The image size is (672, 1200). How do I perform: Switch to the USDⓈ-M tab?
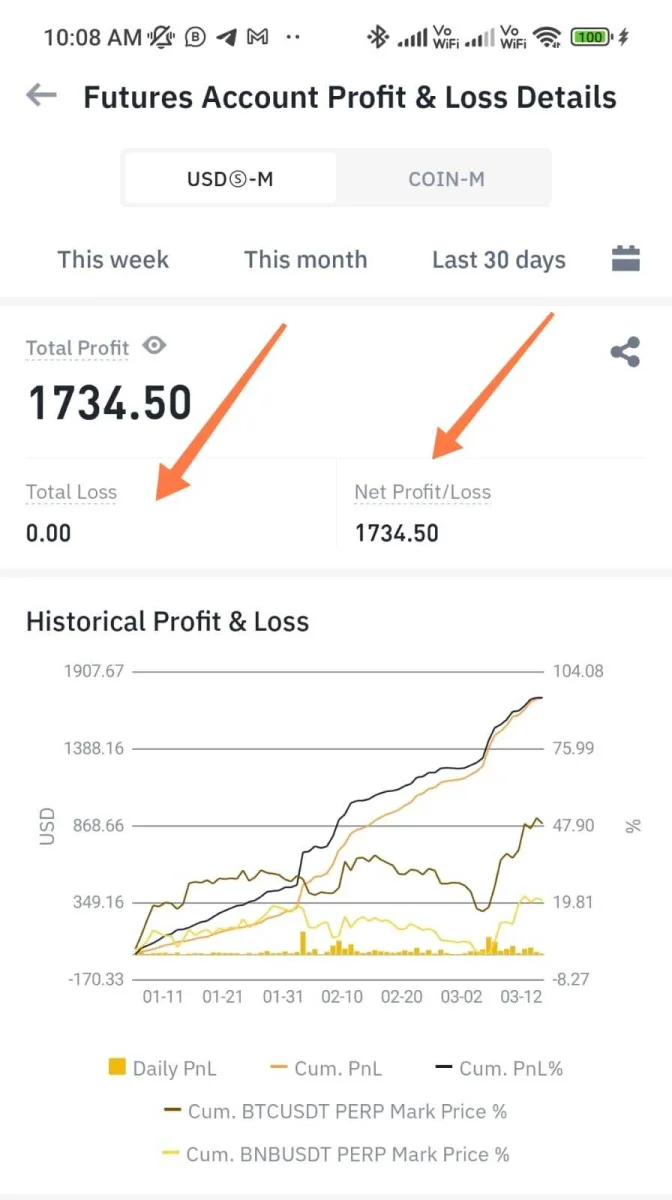230,179
